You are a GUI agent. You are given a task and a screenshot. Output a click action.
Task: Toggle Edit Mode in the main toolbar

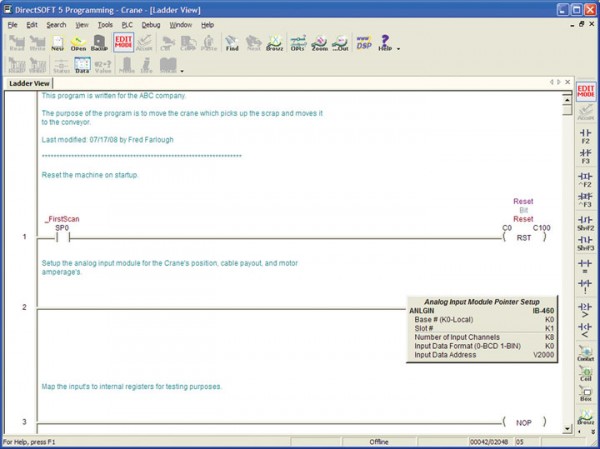coord(124,43)
